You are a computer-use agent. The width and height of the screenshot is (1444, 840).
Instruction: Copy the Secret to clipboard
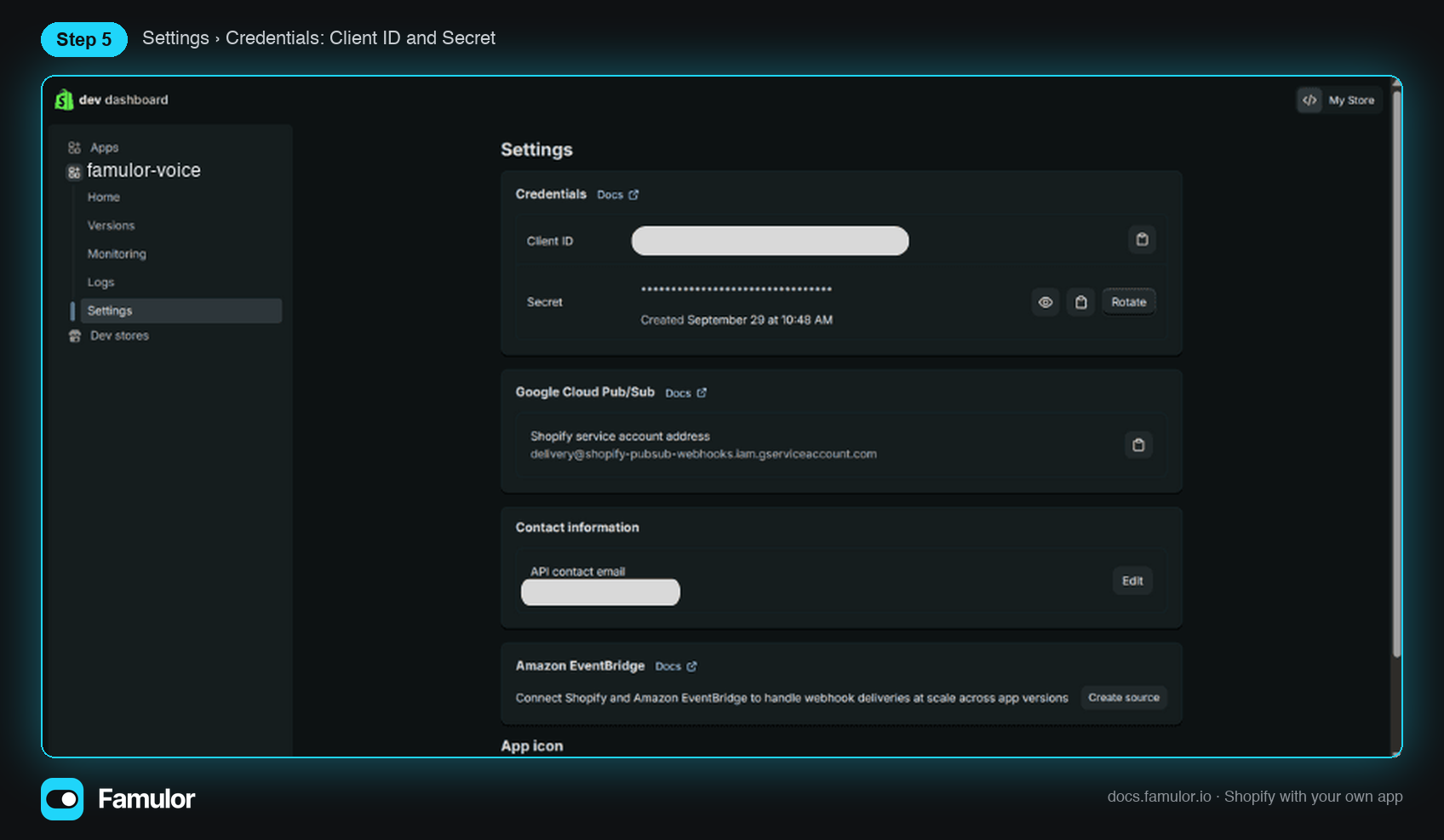point(1080,302)
